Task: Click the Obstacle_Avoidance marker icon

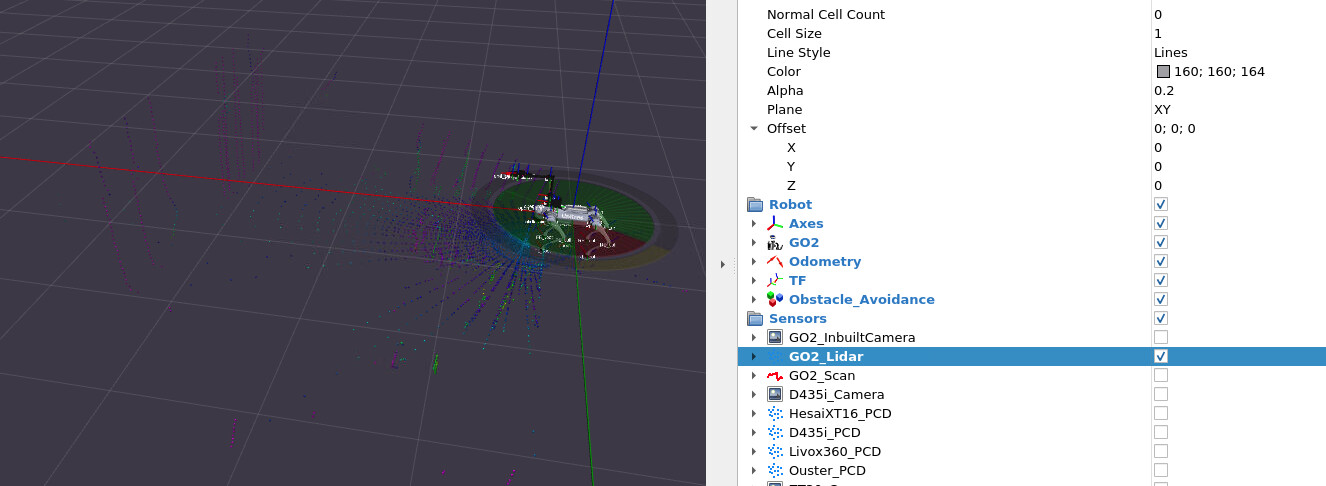Action: click(775, 300)
